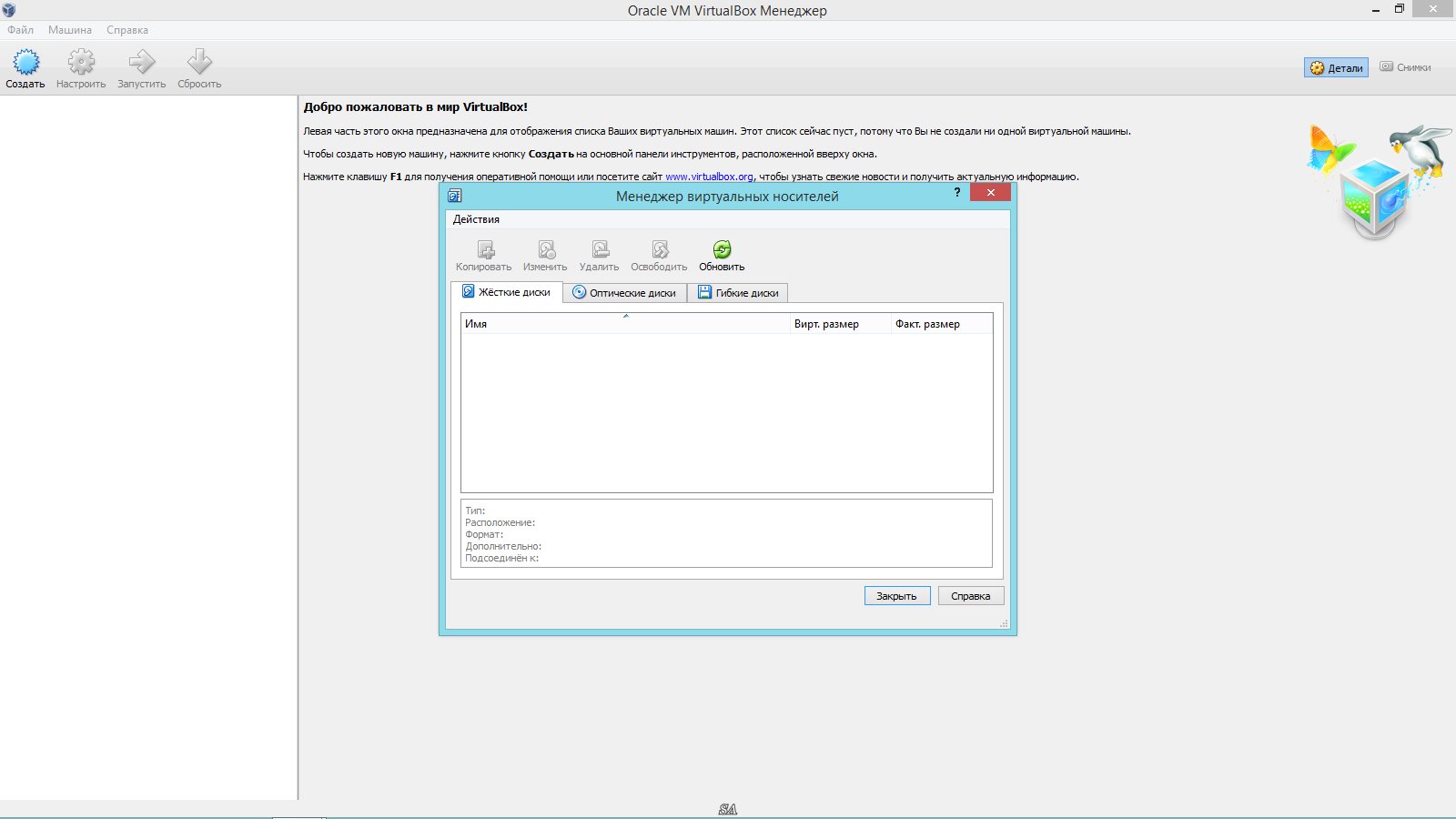This screenshot has height=819, width=1456.
Task: Click the Сбросить down-arrow icon
Action: click(199, 62)
